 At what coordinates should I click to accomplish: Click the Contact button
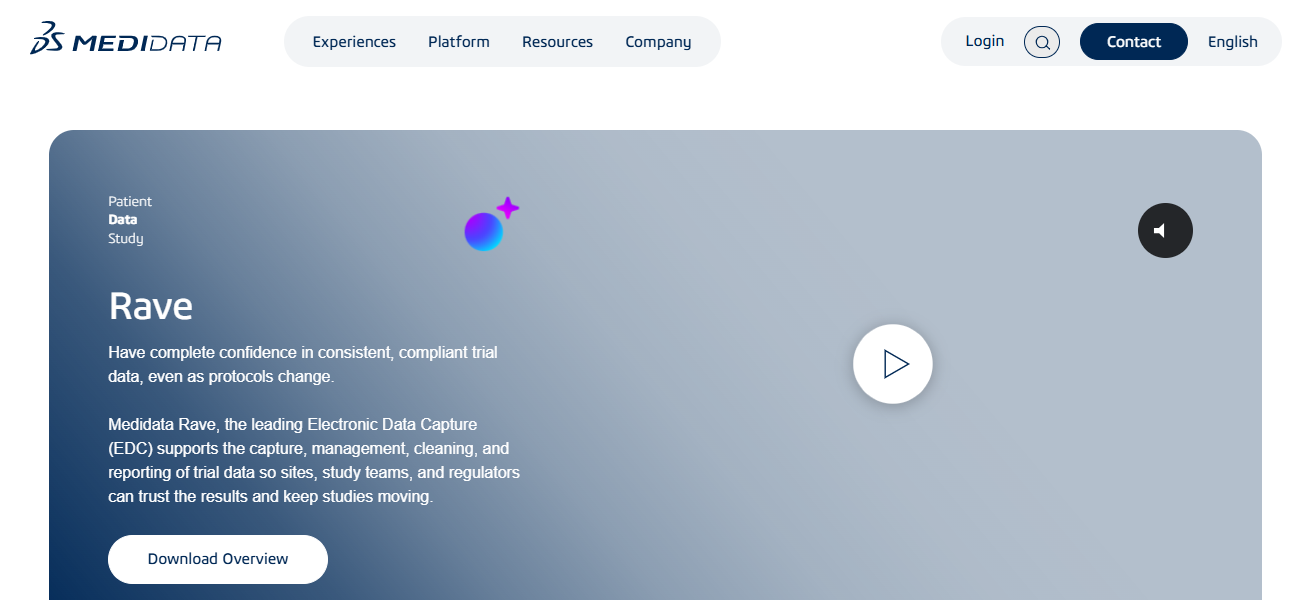pyautogui.click(x=1134, y=42)
